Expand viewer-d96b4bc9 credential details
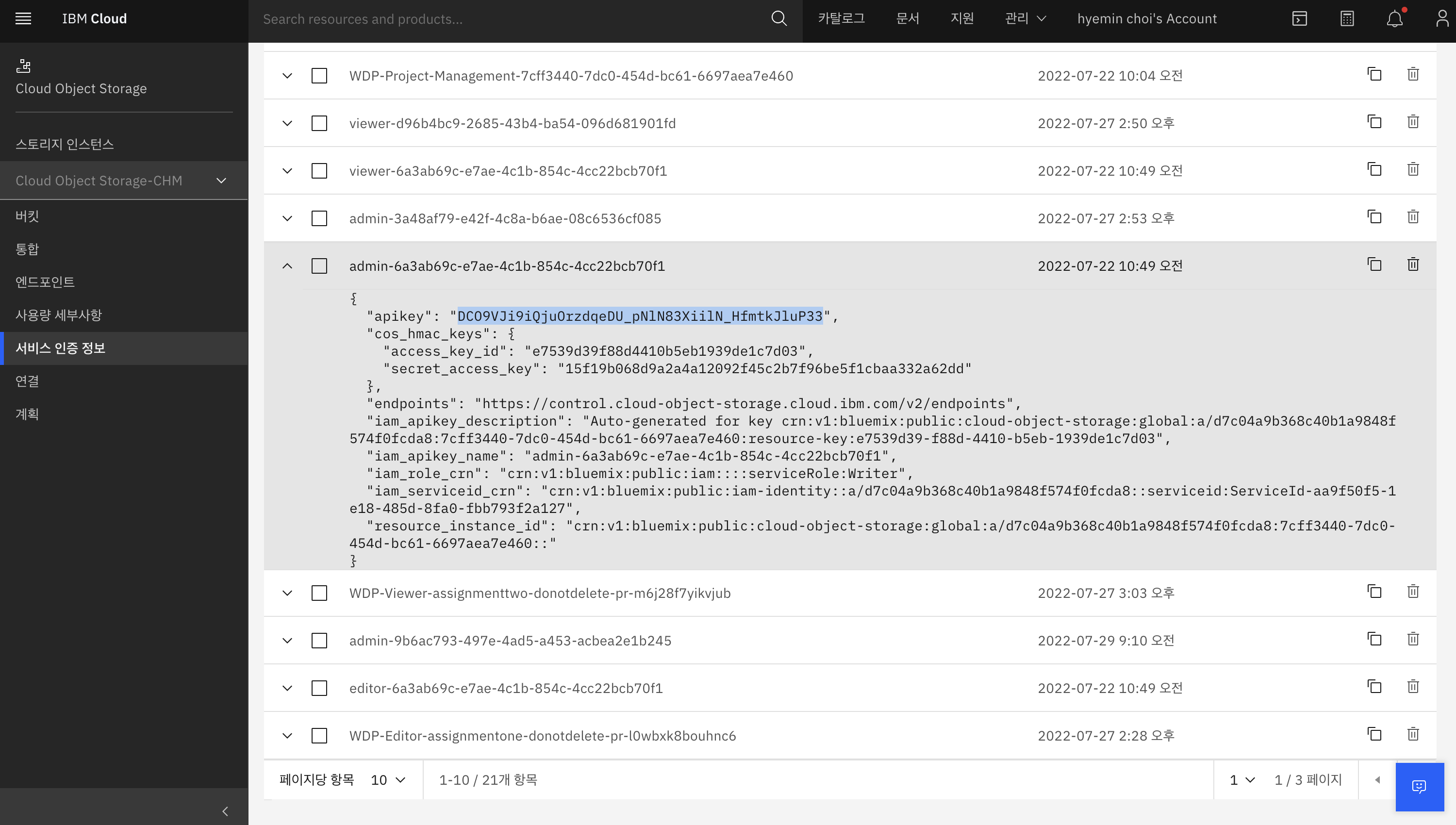Image resolution: width=1456 pixels, height=825 pixels. coord(287,124)
